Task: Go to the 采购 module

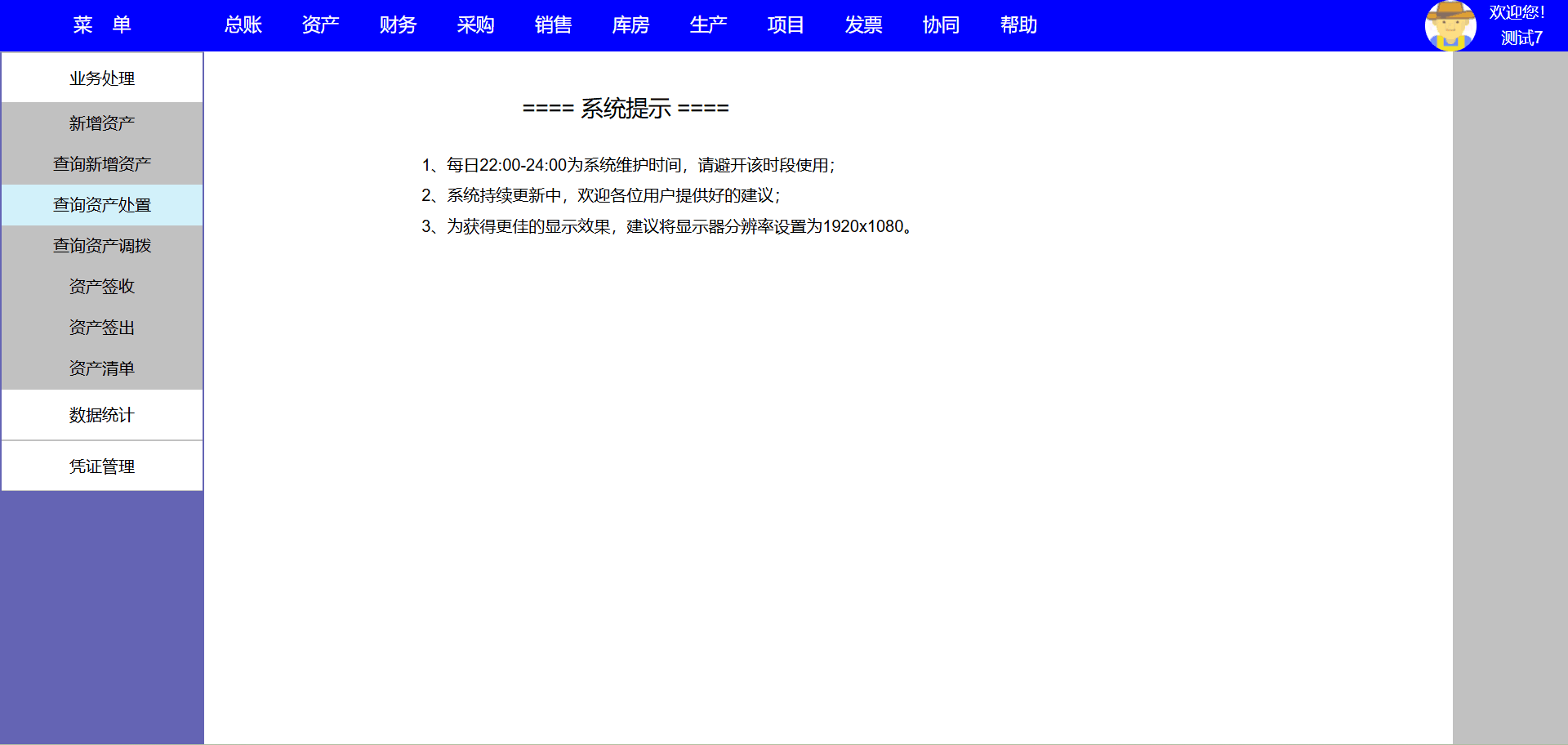Action: tap(475, 25)
